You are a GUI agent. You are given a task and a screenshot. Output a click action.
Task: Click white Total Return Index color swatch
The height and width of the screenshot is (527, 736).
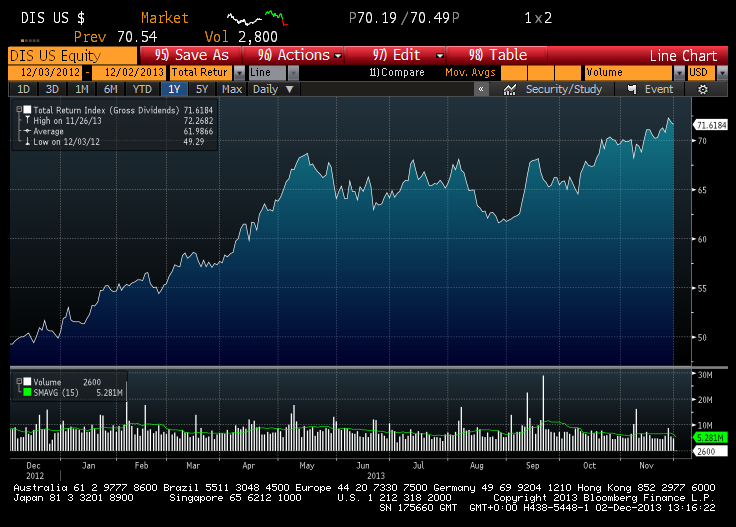[x=27, y=109]
